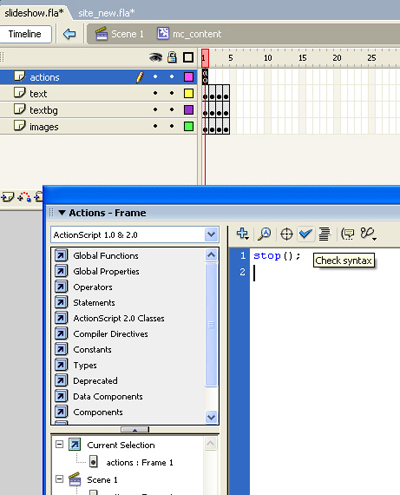Click magenta outline swatch of actions layer
400x495 pixels.
click(x=189, y=77)
